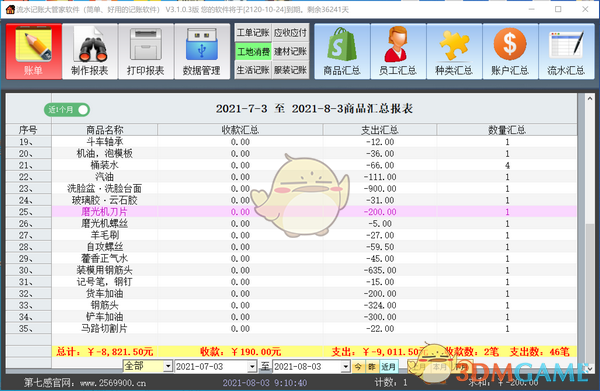Select the 汽油 row
600x391 pixels.
(314, 177)
